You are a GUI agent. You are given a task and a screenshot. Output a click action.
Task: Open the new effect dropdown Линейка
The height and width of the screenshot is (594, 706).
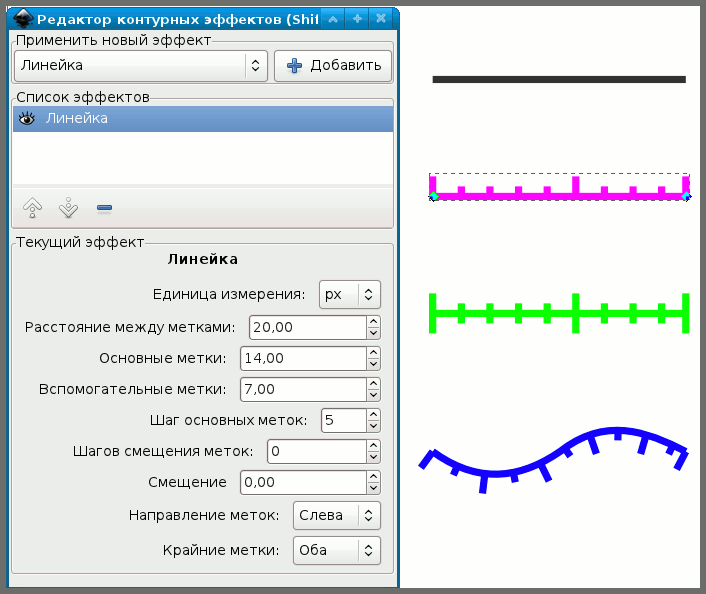139,65
